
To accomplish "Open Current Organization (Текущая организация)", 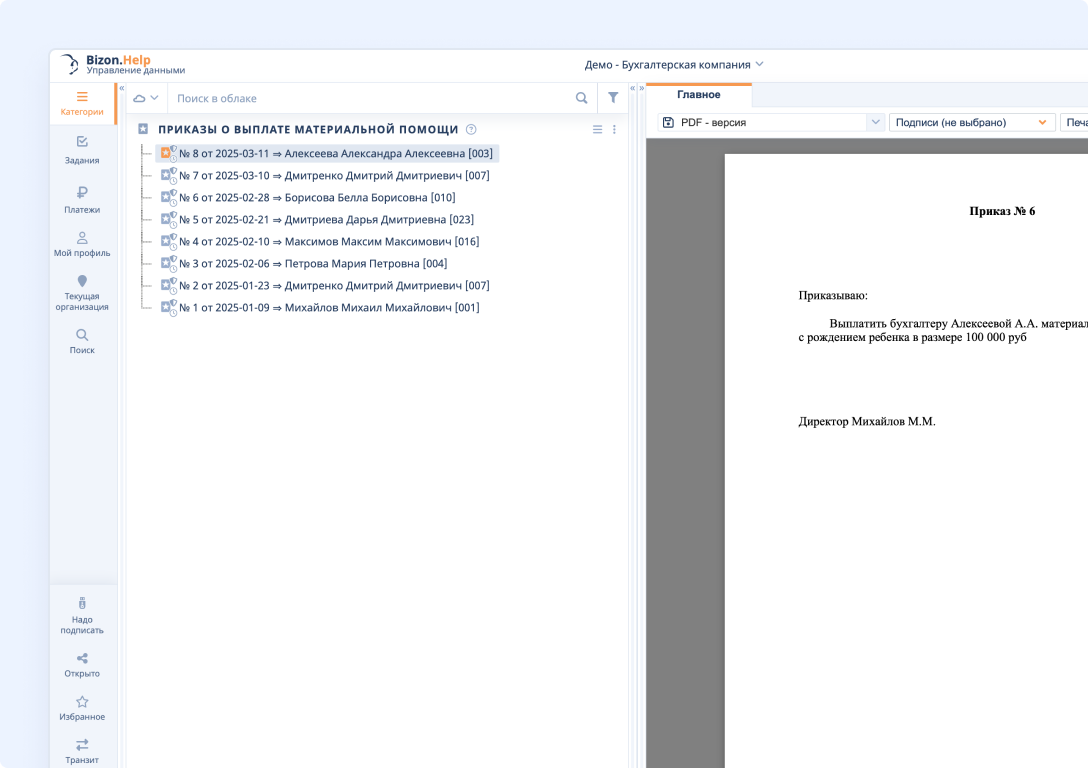I will [x=82, y=292].
